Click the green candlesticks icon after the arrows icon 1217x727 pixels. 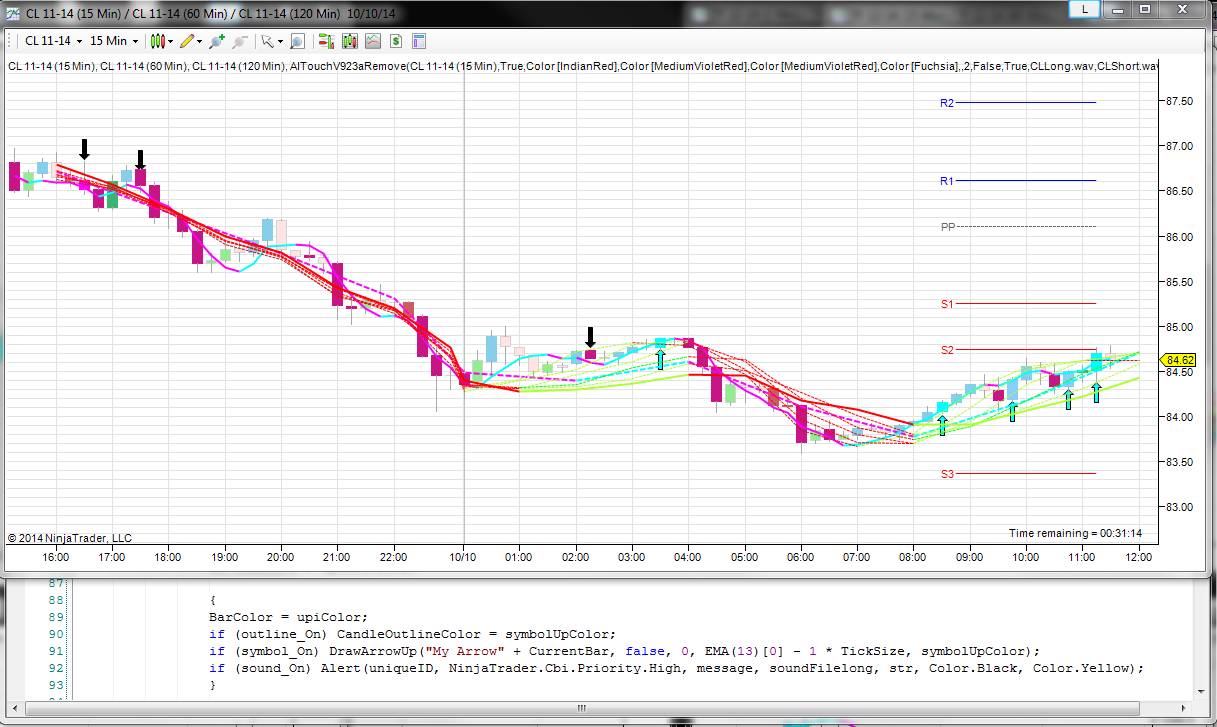pos(349,41)
